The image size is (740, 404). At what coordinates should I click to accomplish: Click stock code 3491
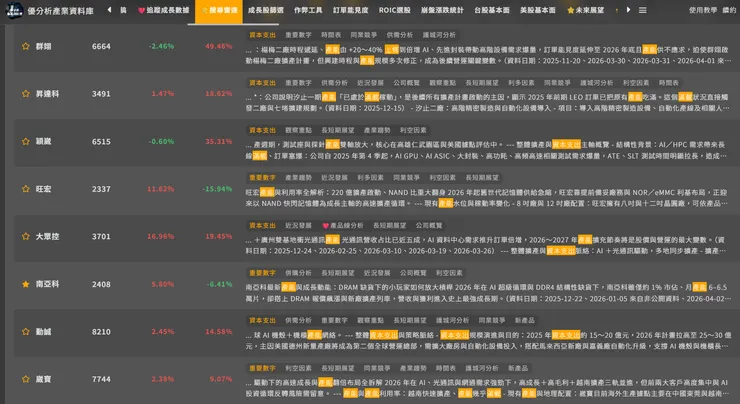101,94
